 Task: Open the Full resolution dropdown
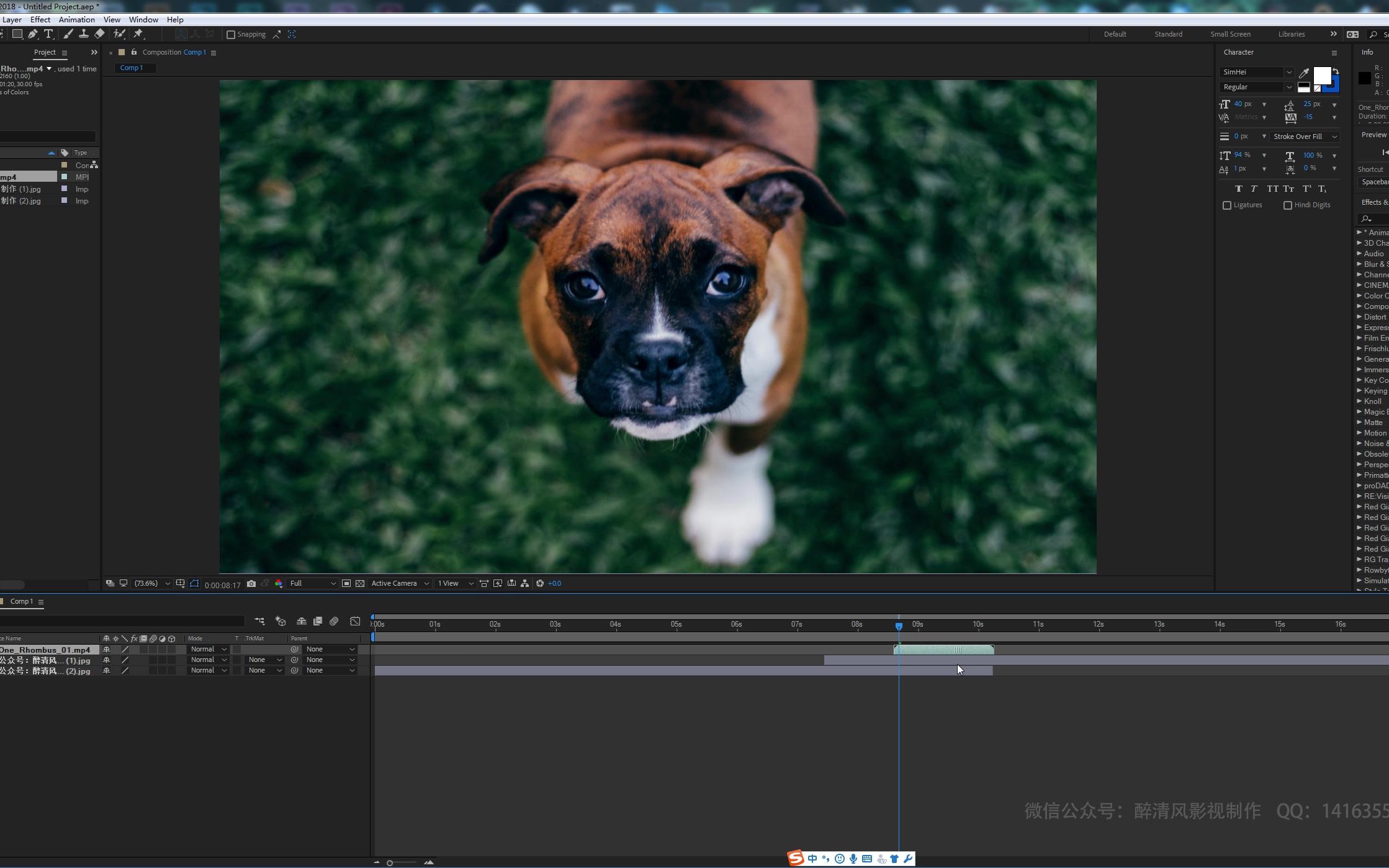pyautogui.click(x=313, y=584)
